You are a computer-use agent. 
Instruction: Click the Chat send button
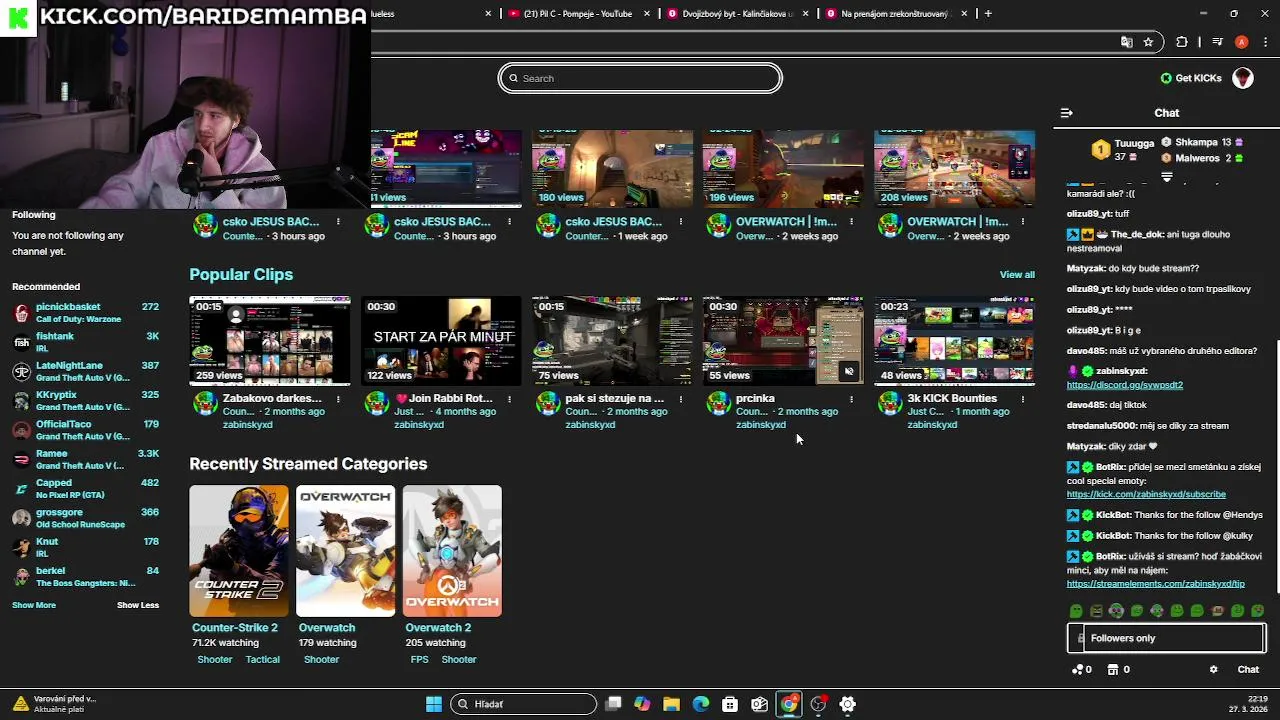coord(1248,670)
